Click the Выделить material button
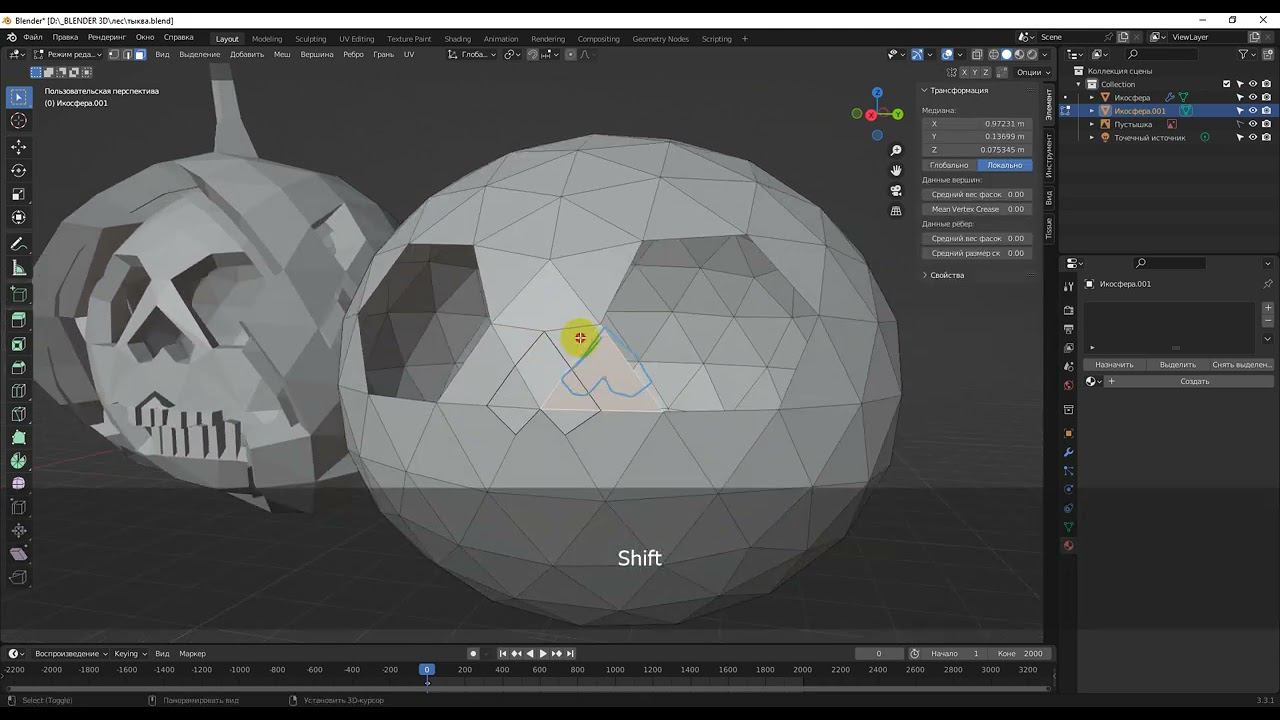This screenshot has width=1280, height=720. pos(1177,365)
